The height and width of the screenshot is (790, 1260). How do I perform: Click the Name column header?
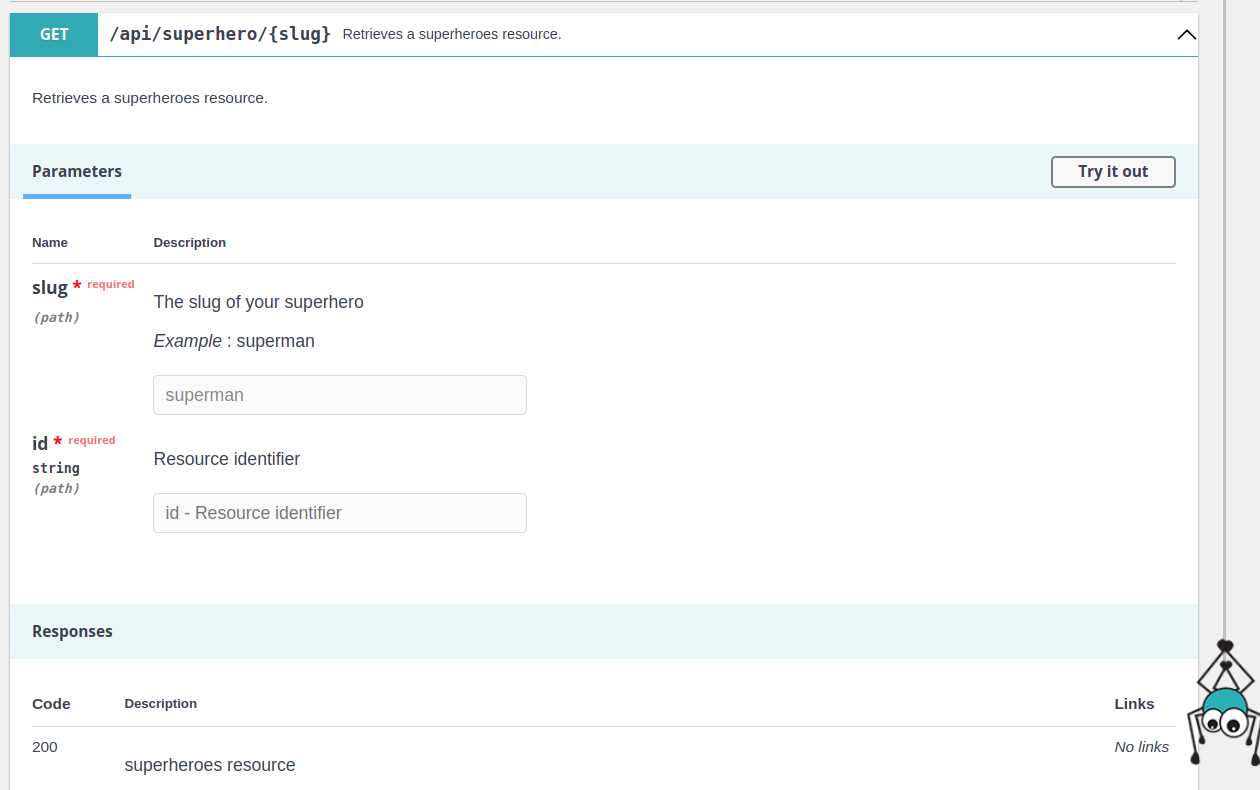click(x=50, y=243)
